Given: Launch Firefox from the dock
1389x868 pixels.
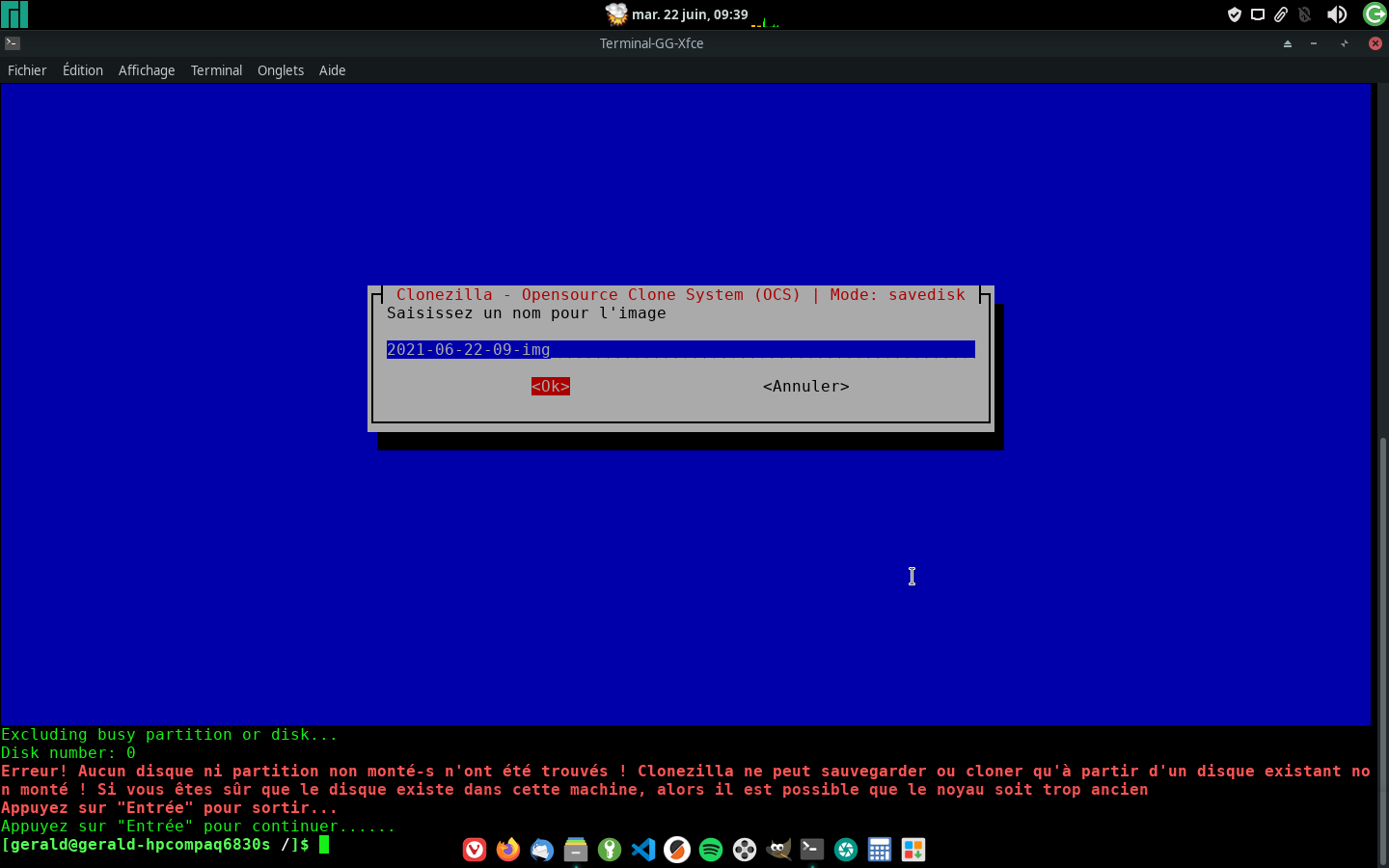Looking at the screenshot, I should click(508, 850).
